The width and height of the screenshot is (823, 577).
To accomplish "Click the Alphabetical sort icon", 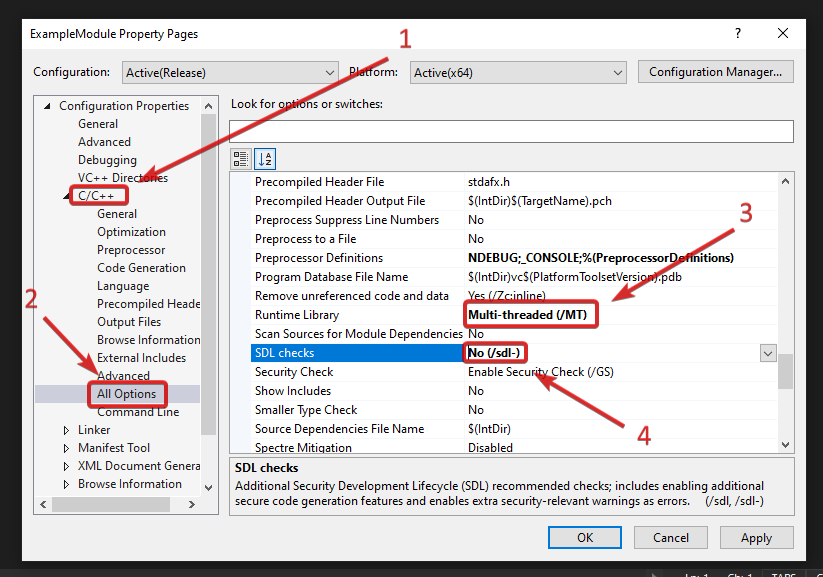I will pos(264,158).
